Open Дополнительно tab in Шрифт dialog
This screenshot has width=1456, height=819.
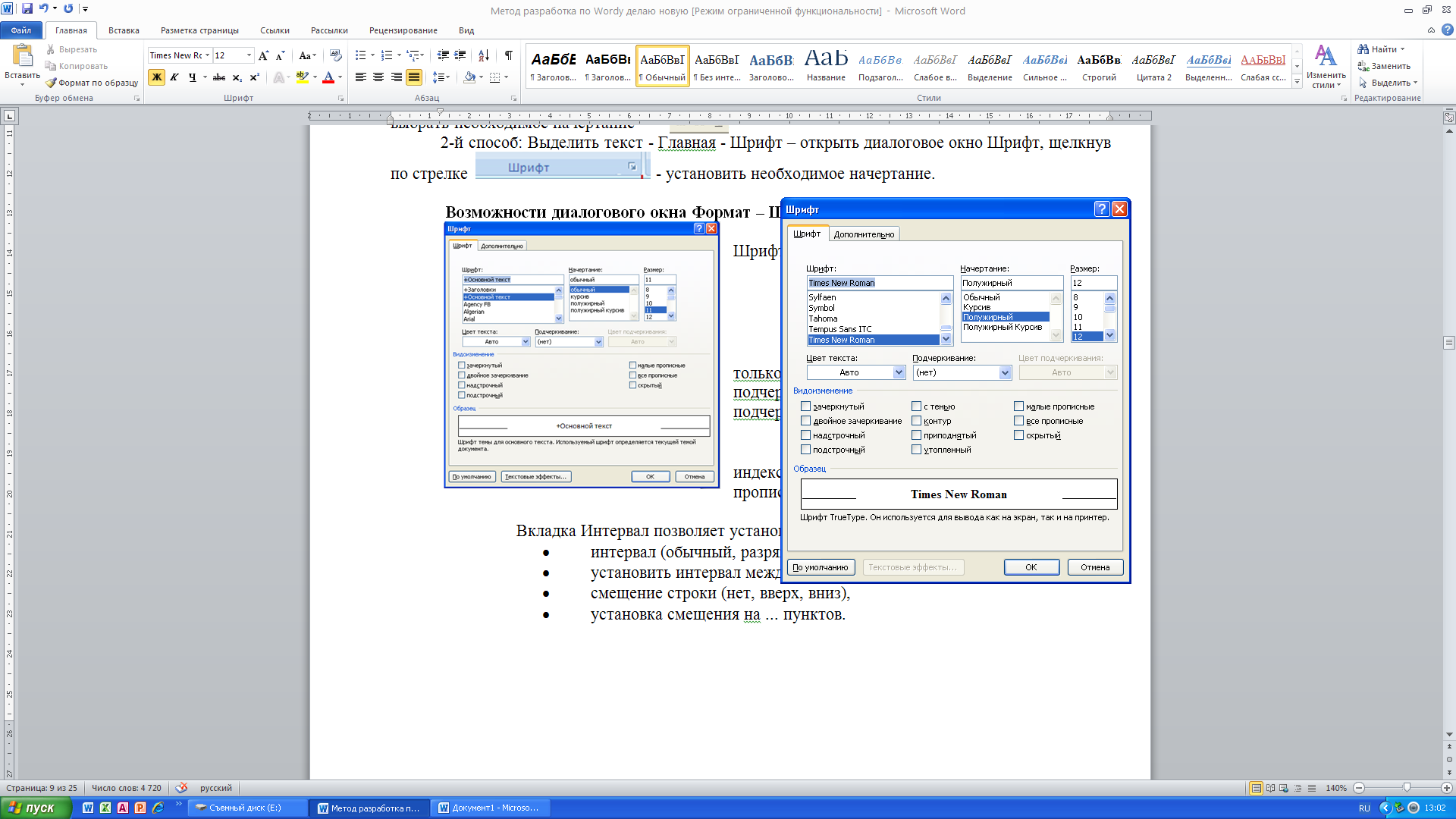[864, 234]
